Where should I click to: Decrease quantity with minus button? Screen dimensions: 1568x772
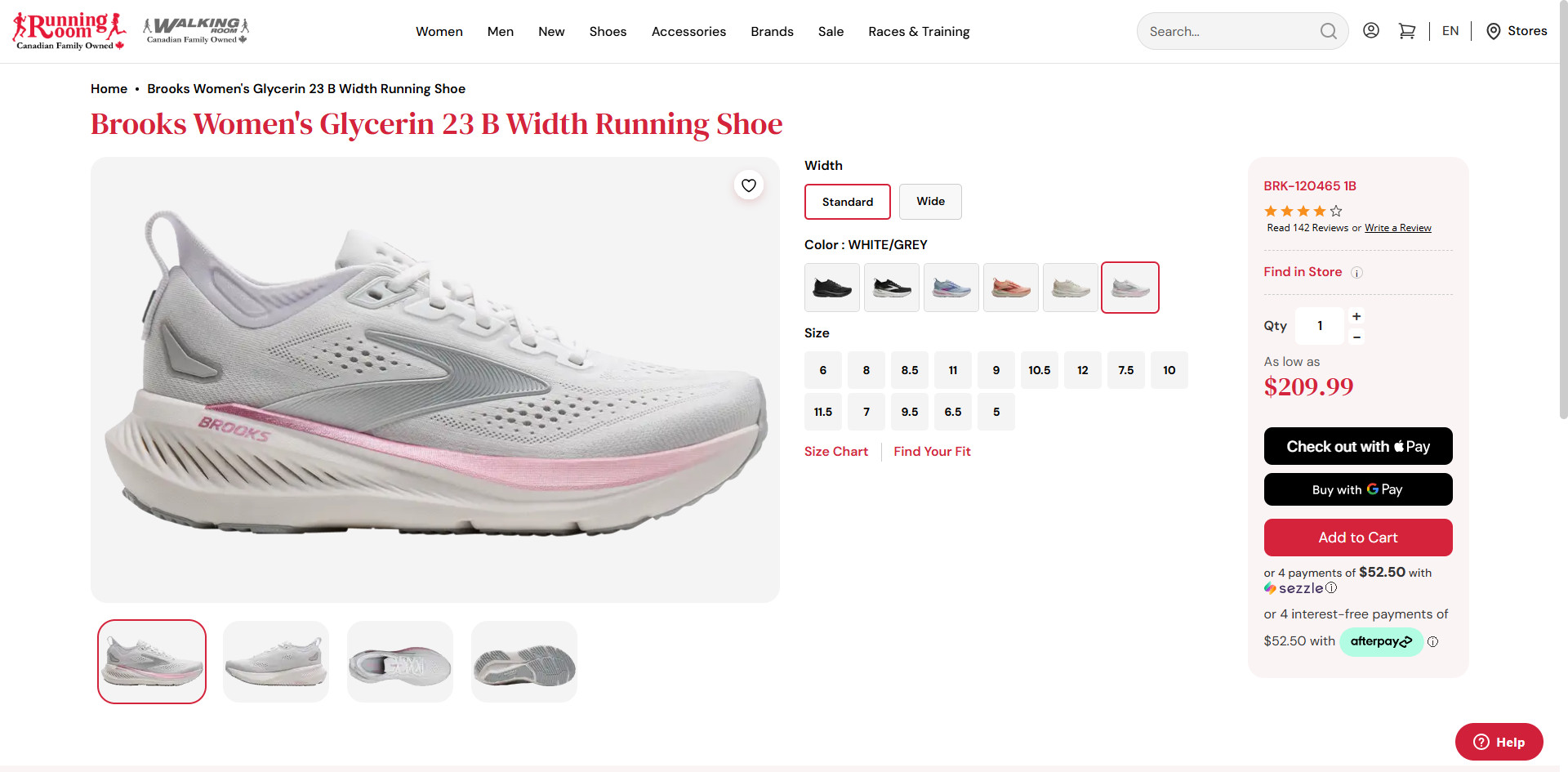(1356, 337)
